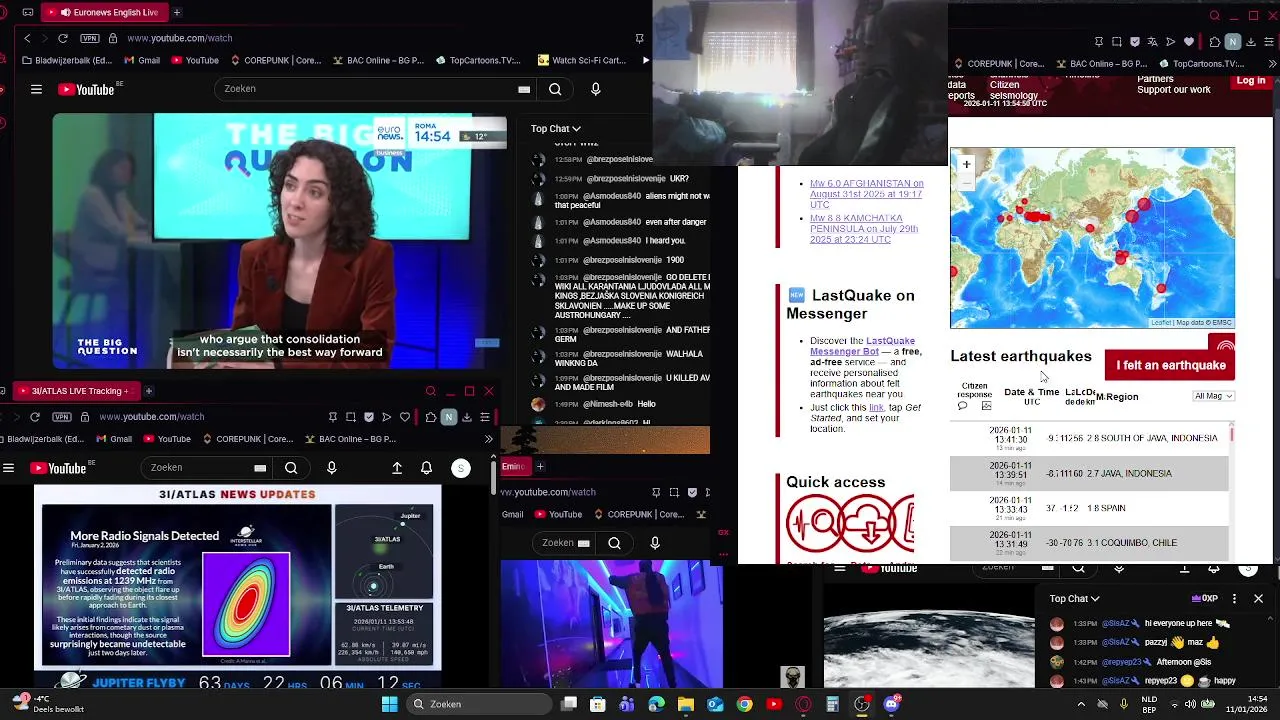The width and height of the screenshot is (1280, 720).
Task: Reload the 3I/ATLAS YouTube page
Action: pos(35,416)
